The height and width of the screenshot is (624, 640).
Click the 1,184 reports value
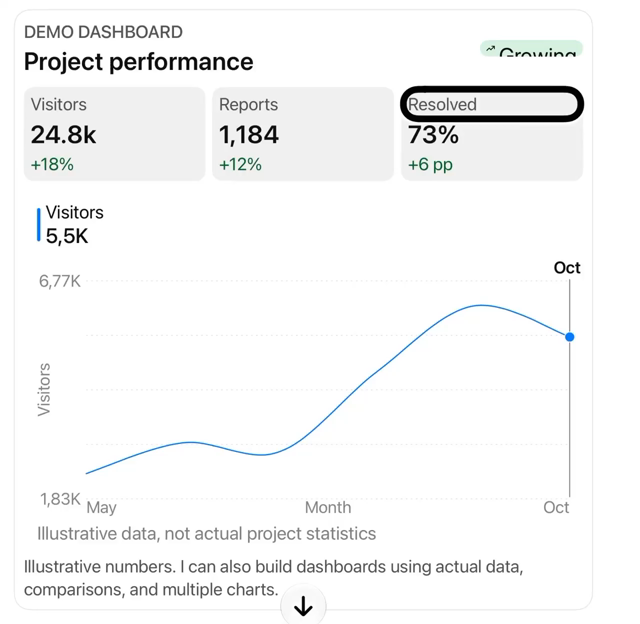(249, 135)
